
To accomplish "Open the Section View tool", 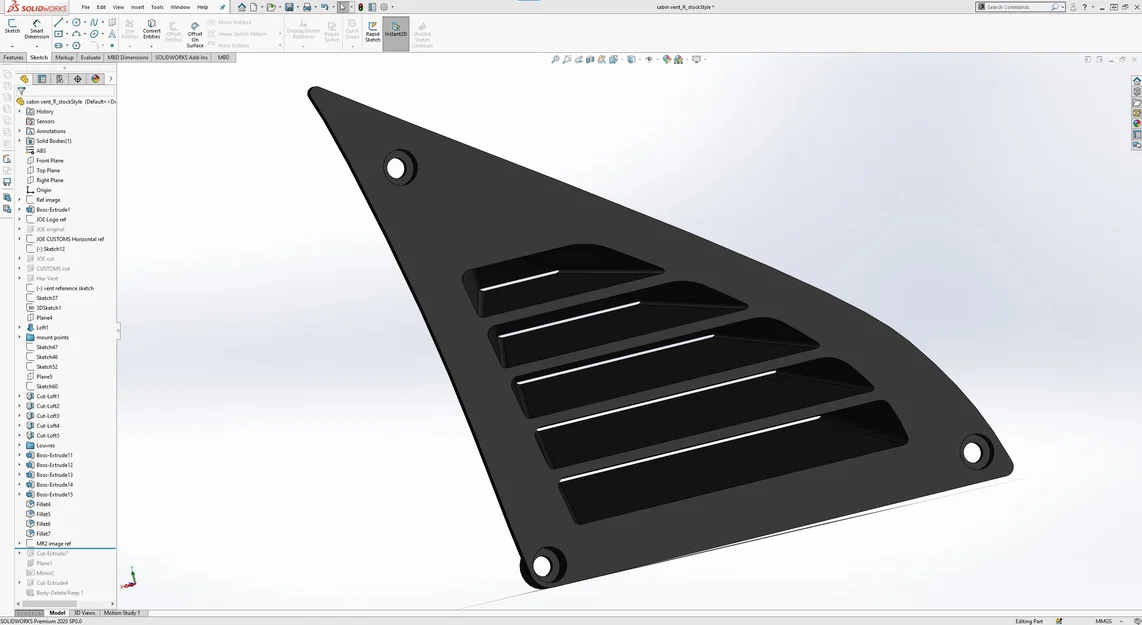I will (590, 59).
